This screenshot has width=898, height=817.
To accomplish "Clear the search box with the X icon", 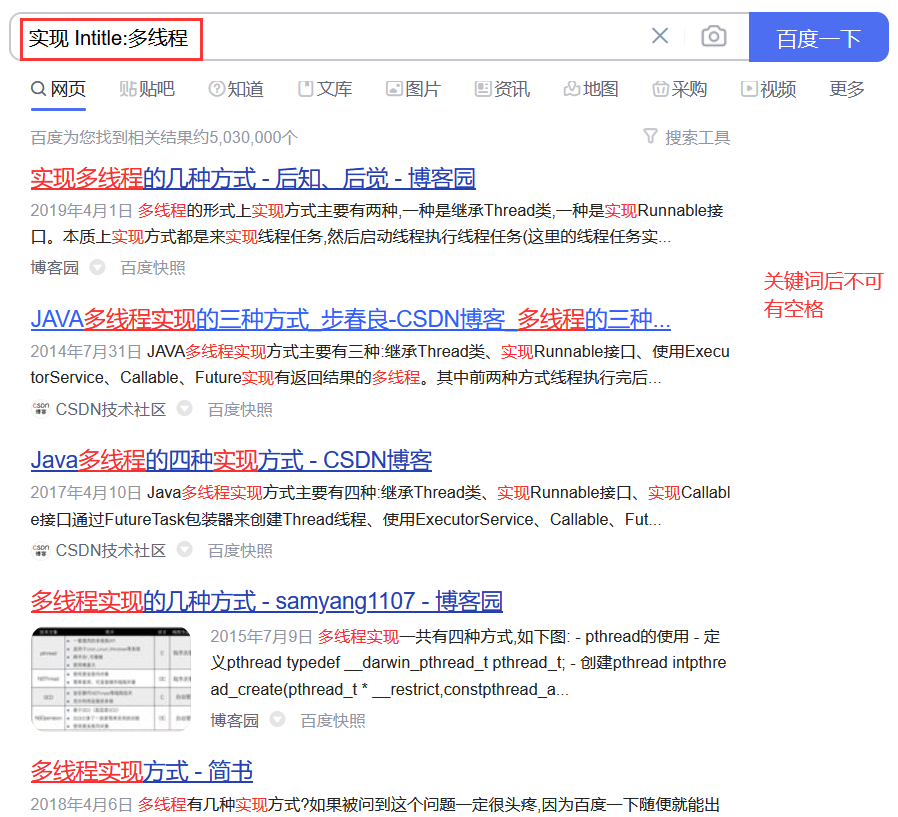I will (660, 36).
